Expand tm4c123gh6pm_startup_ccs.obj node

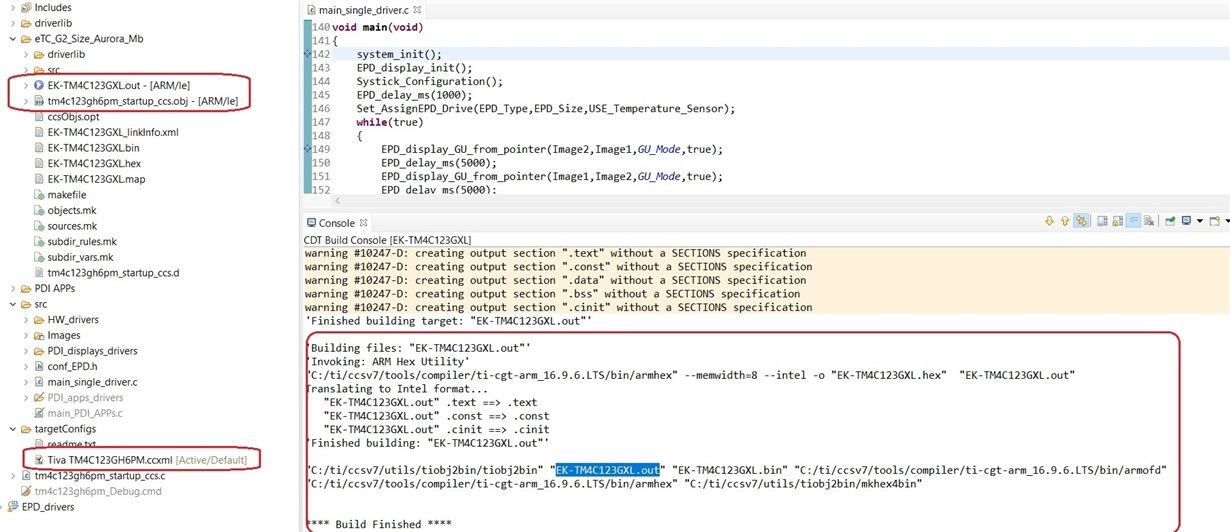[25, 101]
